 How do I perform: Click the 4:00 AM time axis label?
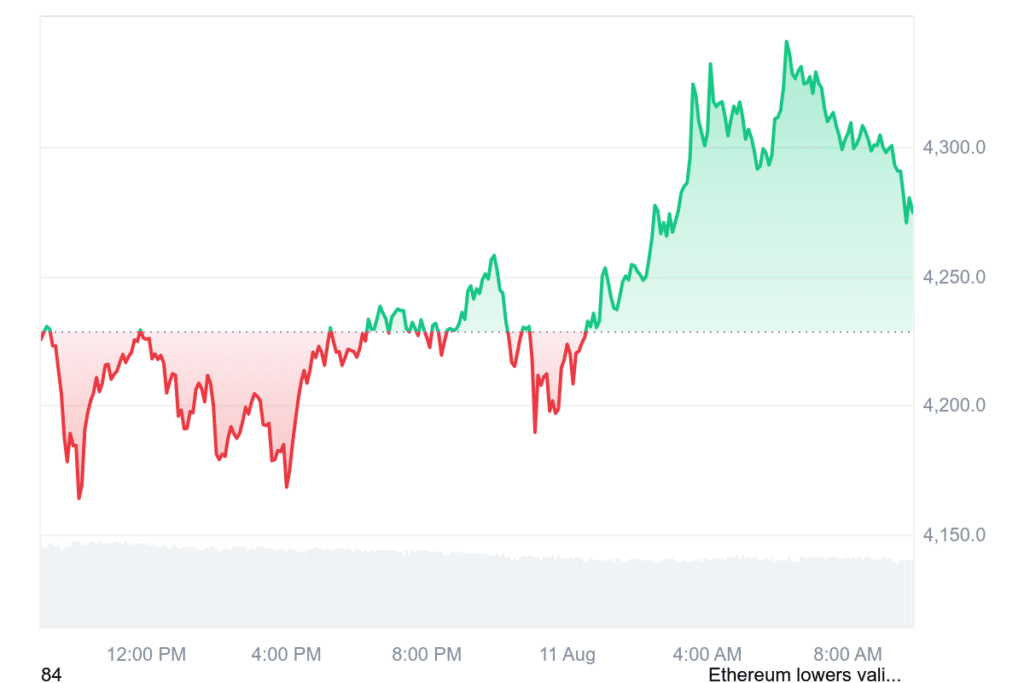click(707, 654)
